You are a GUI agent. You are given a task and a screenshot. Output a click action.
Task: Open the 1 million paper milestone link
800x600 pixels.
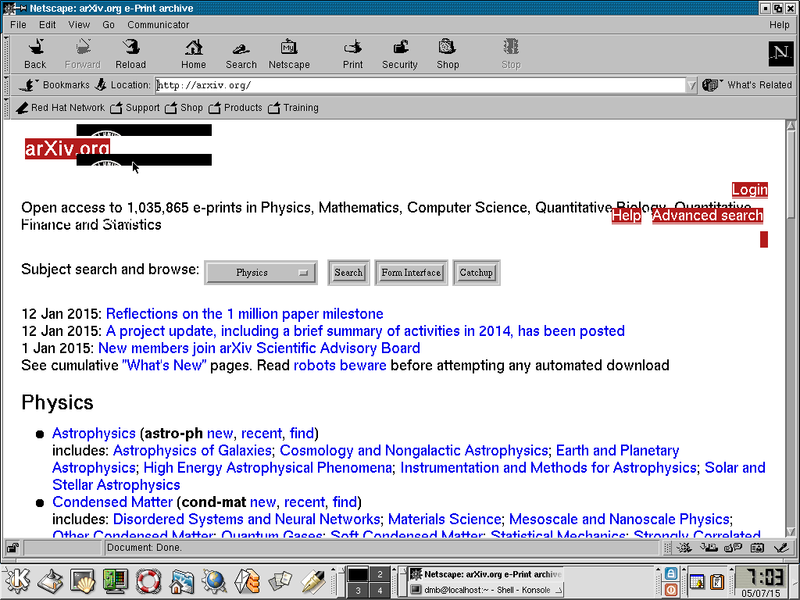tap(244, 314)
